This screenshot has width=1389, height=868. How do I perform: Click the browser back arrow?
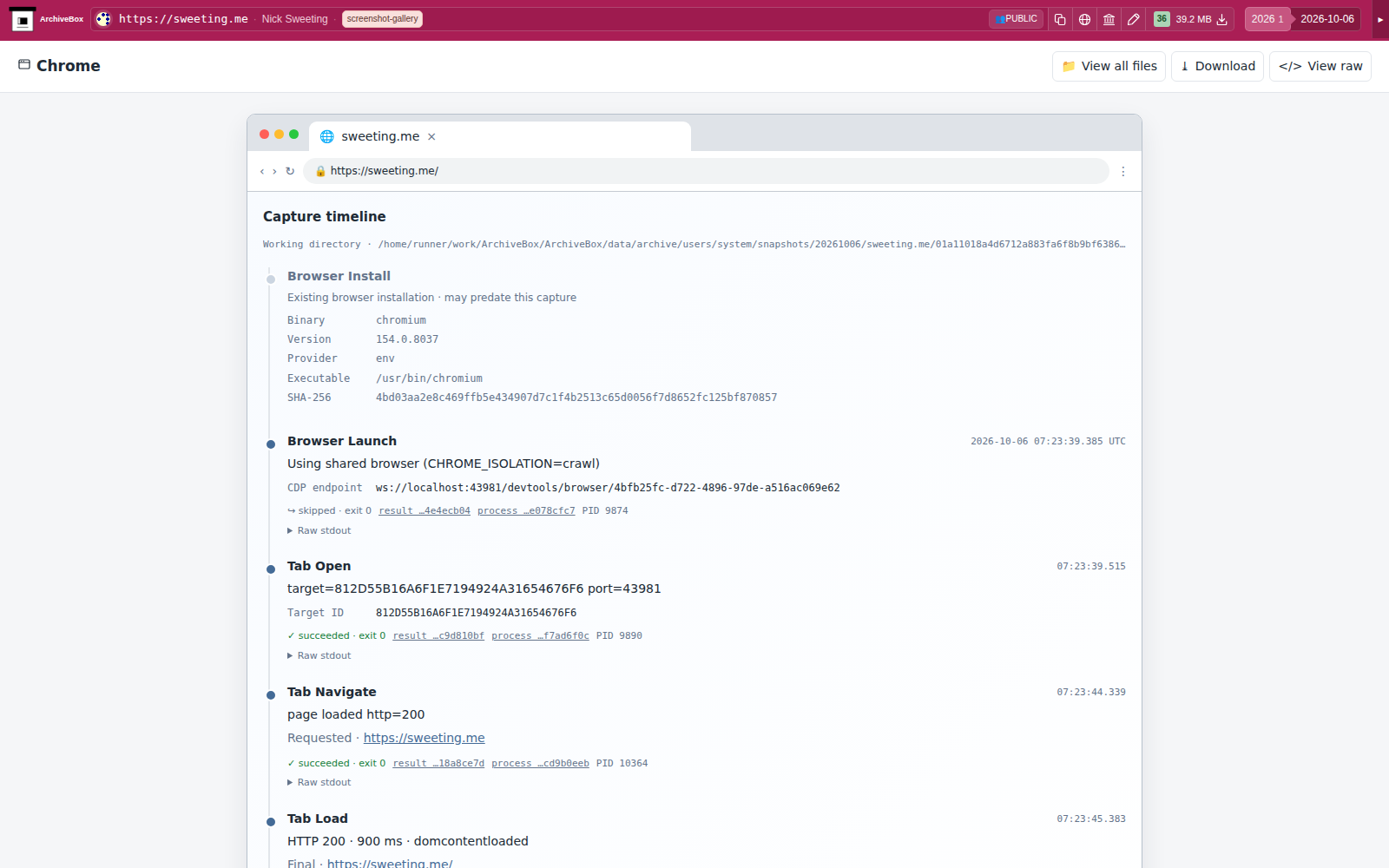262,171
